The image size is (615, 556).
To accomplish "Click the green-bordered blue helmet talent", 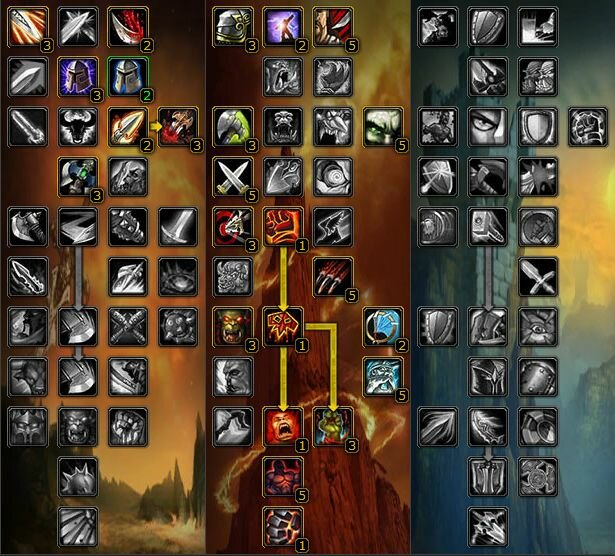I will tap(128, 77).
